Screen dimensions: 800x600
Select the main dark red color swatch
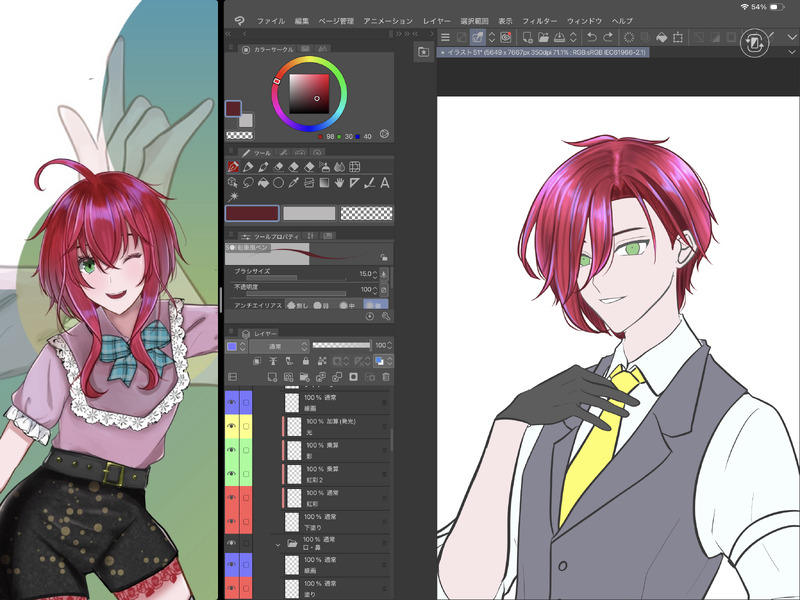pyautogui.click(x=252, y=213)
